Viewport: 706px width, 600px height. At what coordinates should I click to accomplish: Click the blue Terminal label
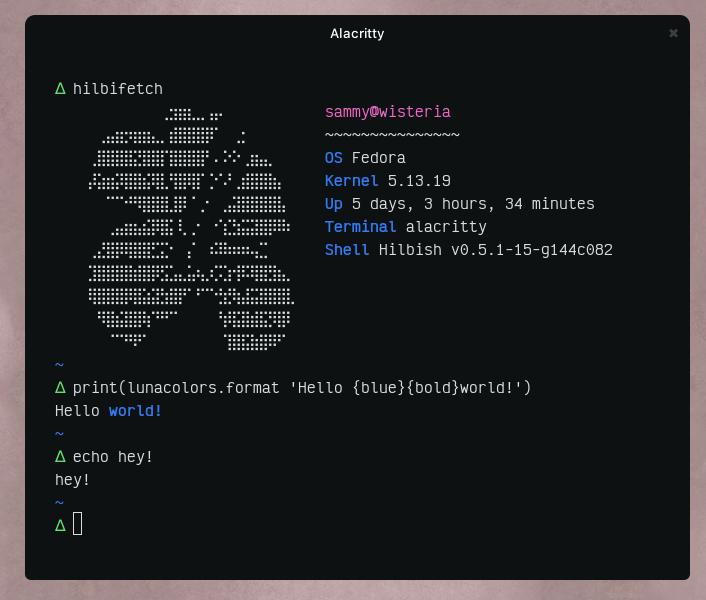(361, 227)
